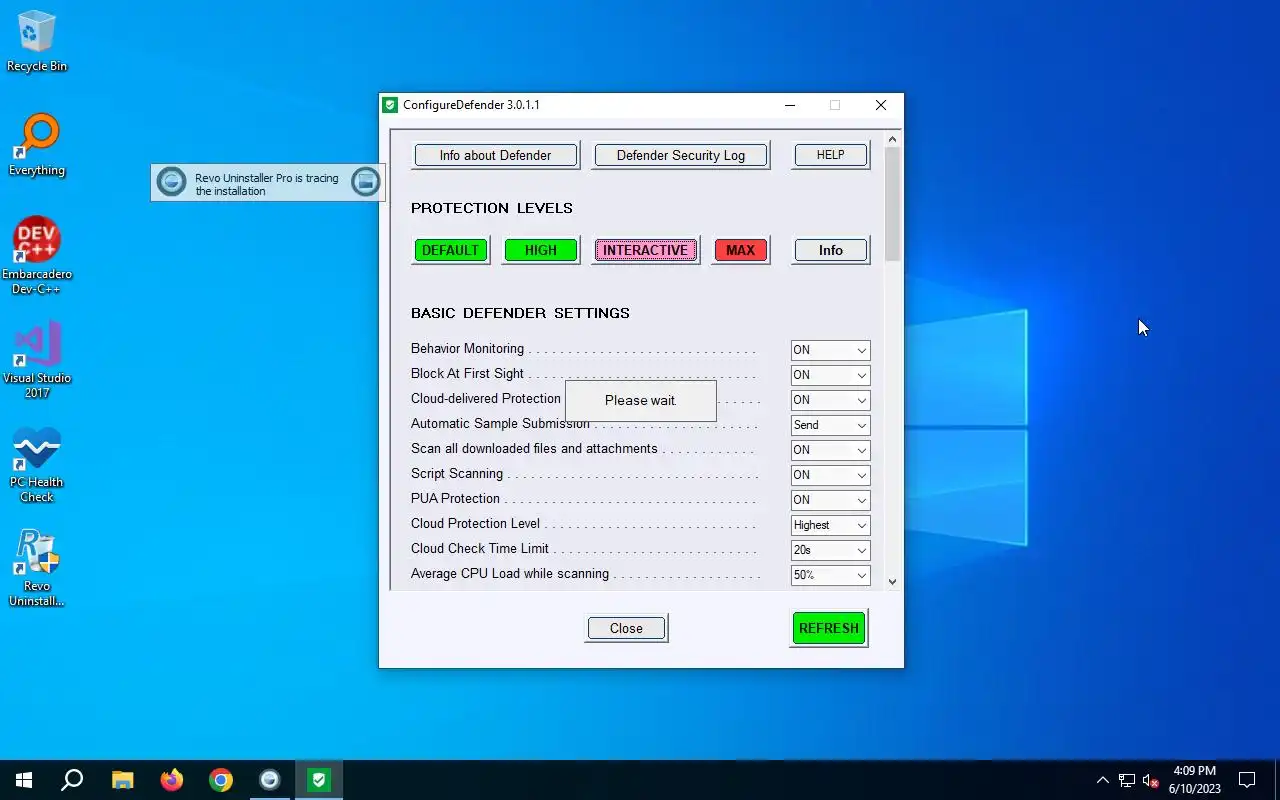
Task: Click the vertical scrollbar thumb
Action: pyautogui.click(x=893, y=204)
